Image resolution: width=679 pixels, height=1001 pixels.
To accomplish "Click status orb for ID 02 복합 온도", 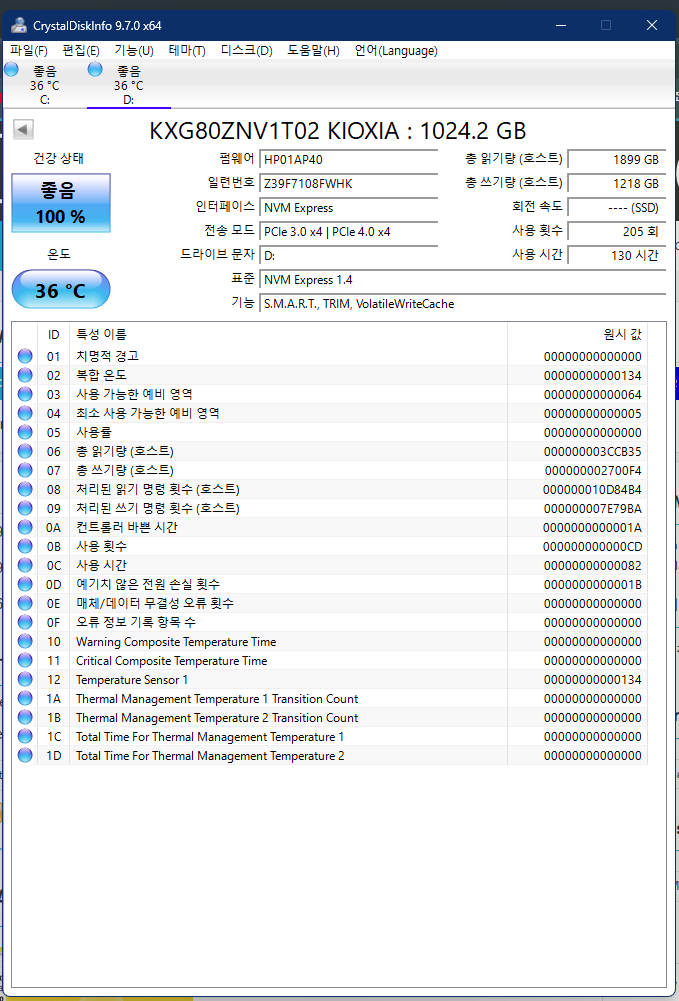I will [x=25, y=375].
